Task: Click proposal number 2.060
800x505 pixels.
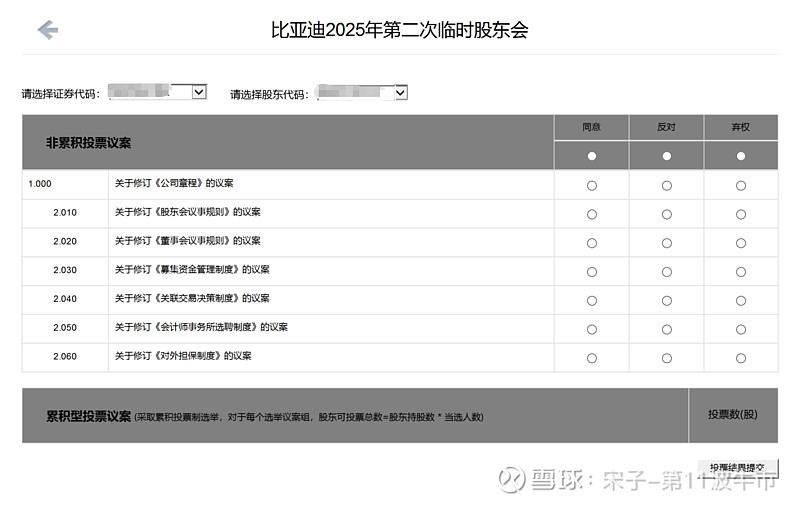Action: coord(65,357)
